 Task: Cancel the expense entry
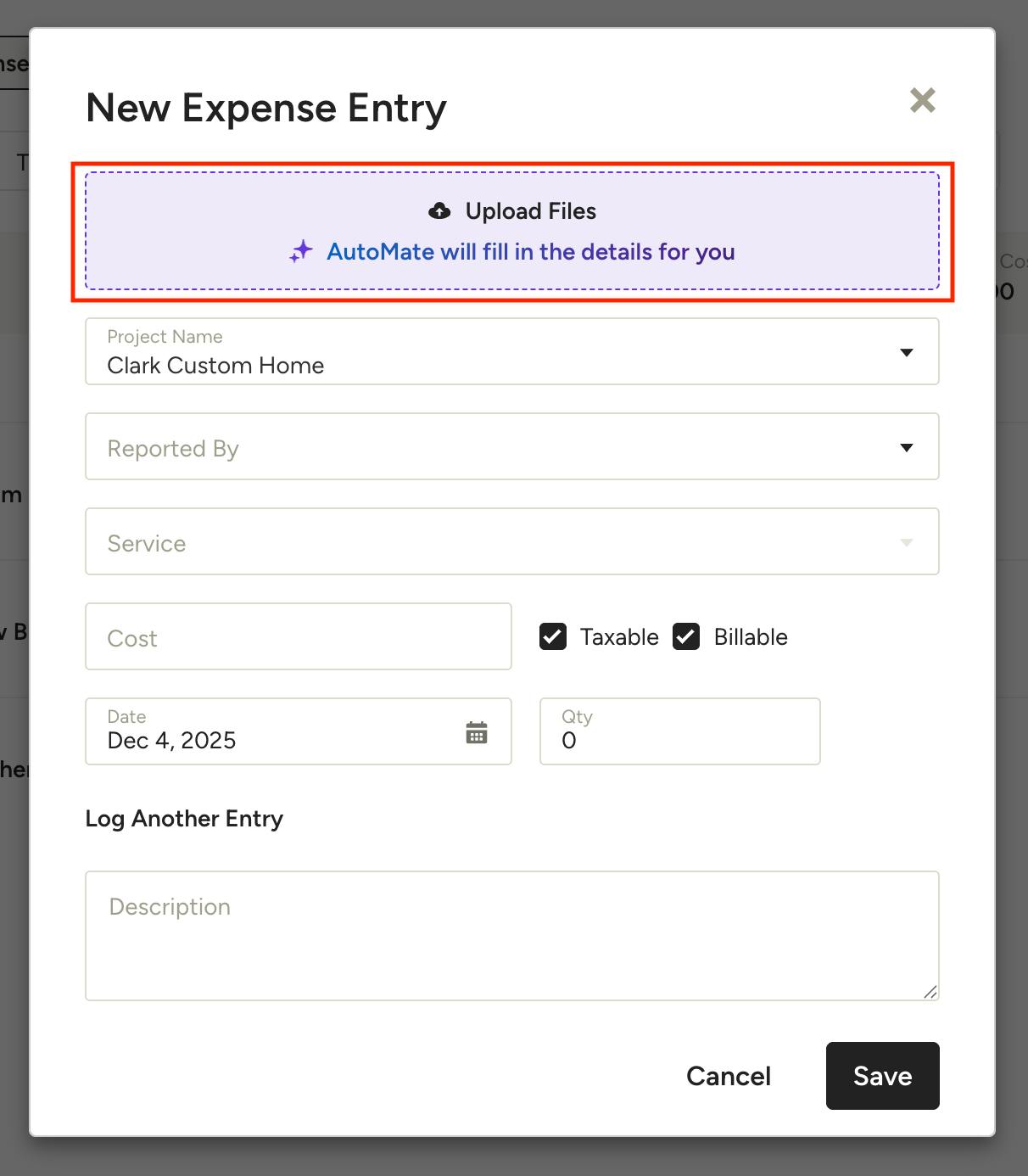point(728,1076)
